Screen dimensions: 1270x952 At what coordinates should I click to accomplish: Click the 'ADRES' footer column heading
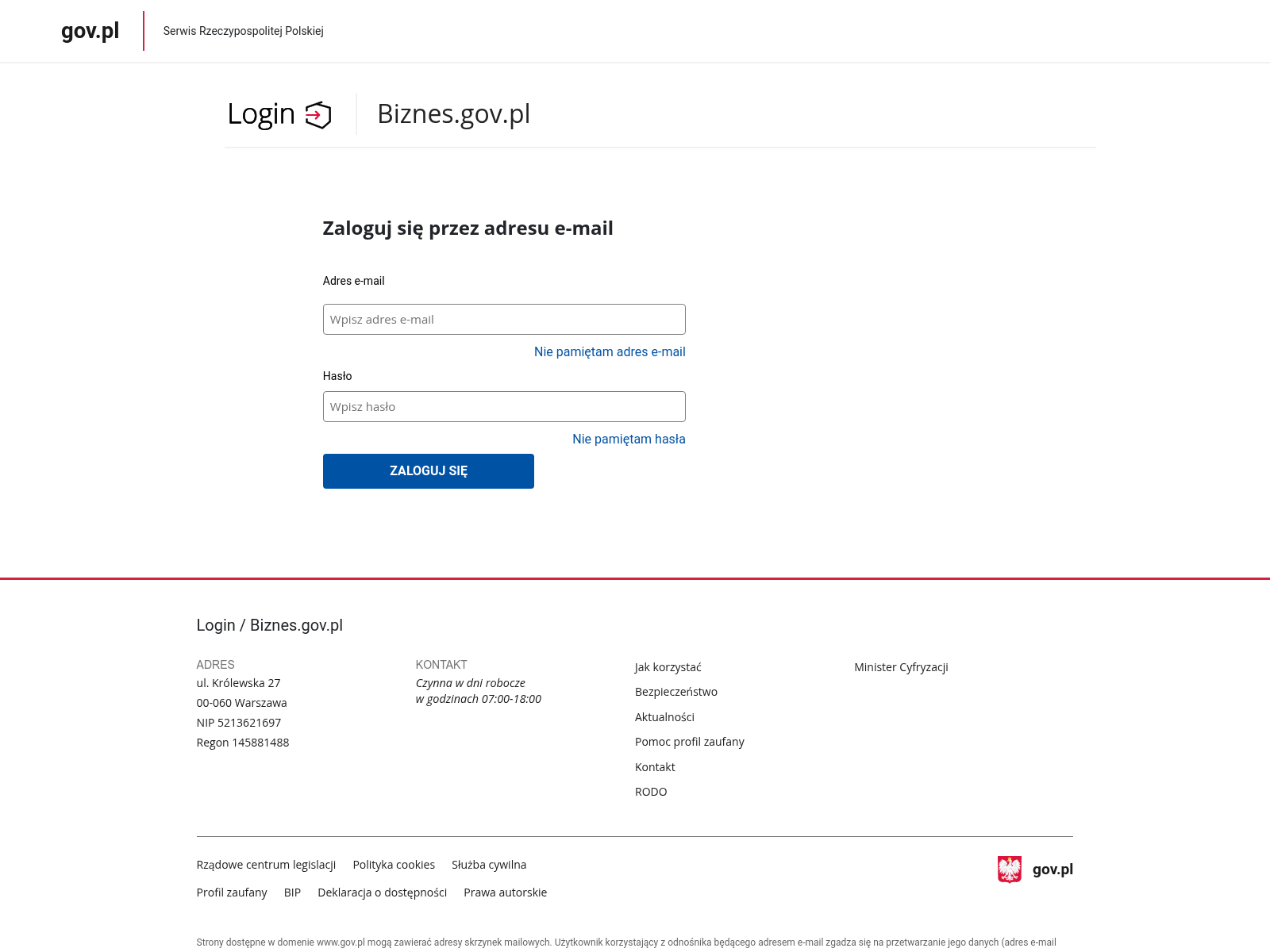215,665
